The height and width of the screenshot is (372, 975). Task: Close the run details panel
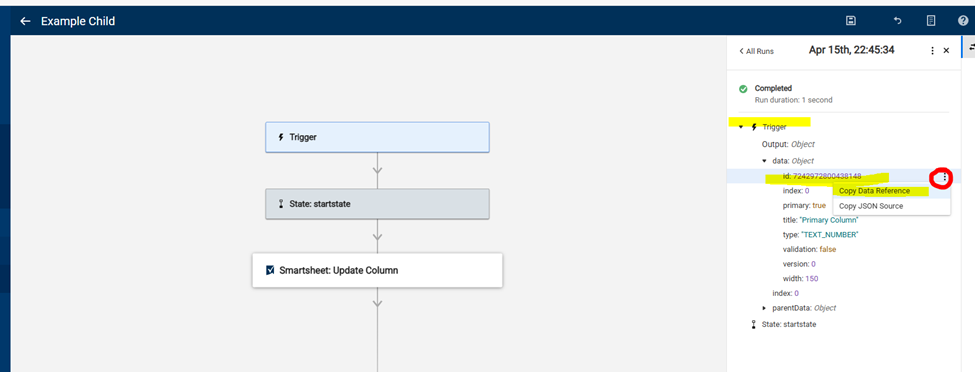coord(946,50)
